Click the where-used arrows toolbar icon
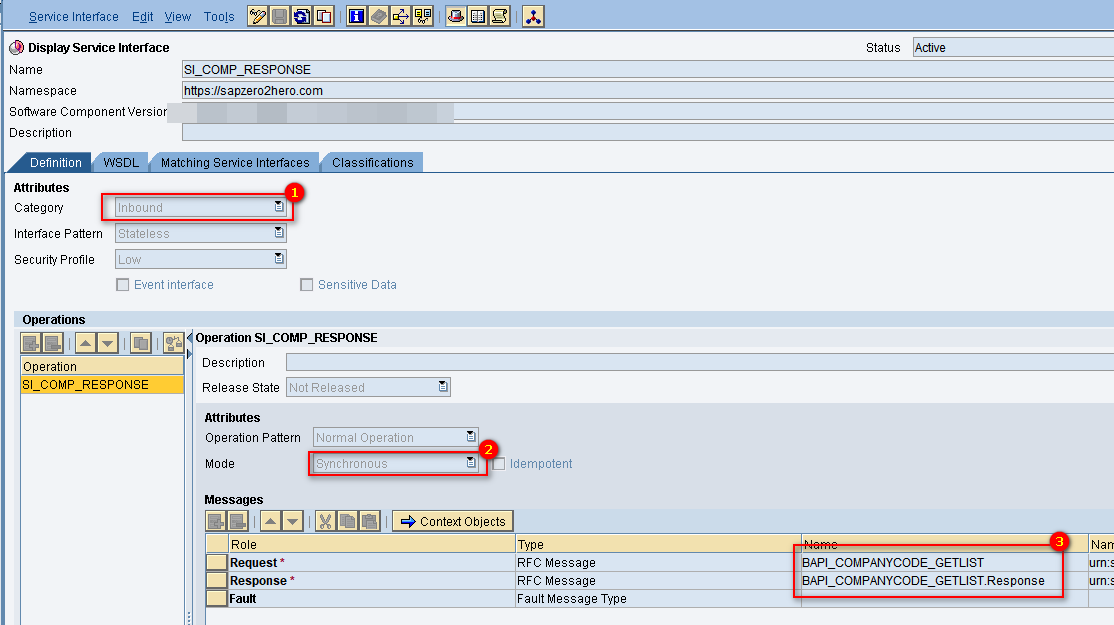Viewport: 1114px width, 625px height. [x=400, y=16]
